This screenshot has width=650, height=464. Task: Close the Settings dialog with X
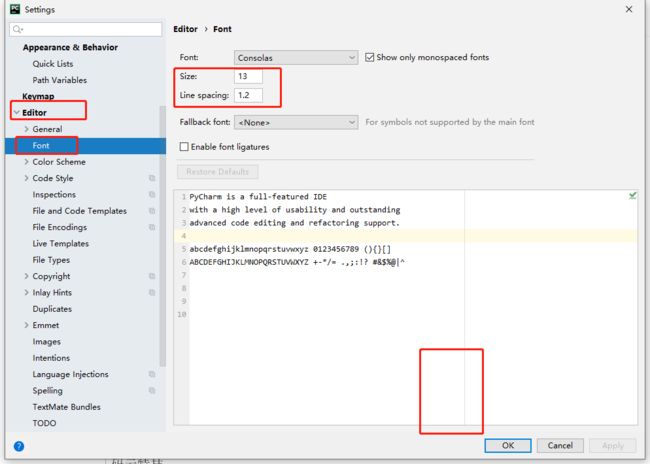(x=629, y=9)
